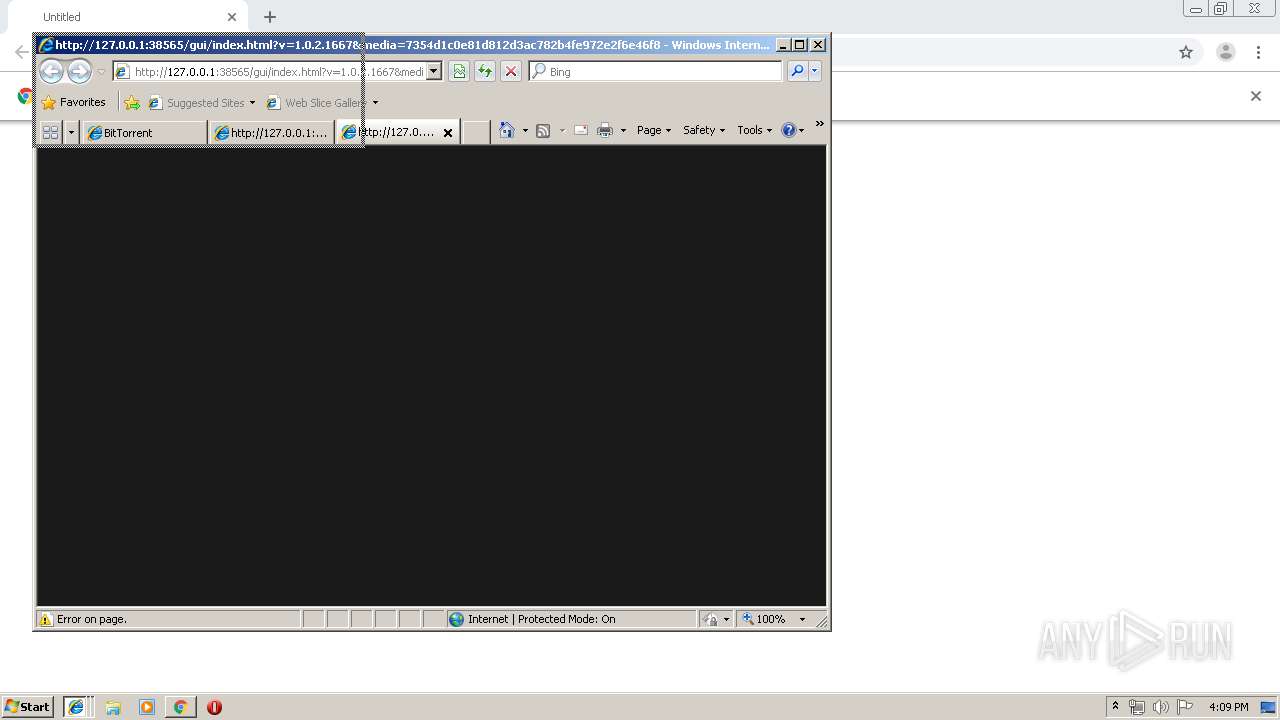
Task: Show Quick Tabs thumbnail view
Action: [x=50, y=132]
